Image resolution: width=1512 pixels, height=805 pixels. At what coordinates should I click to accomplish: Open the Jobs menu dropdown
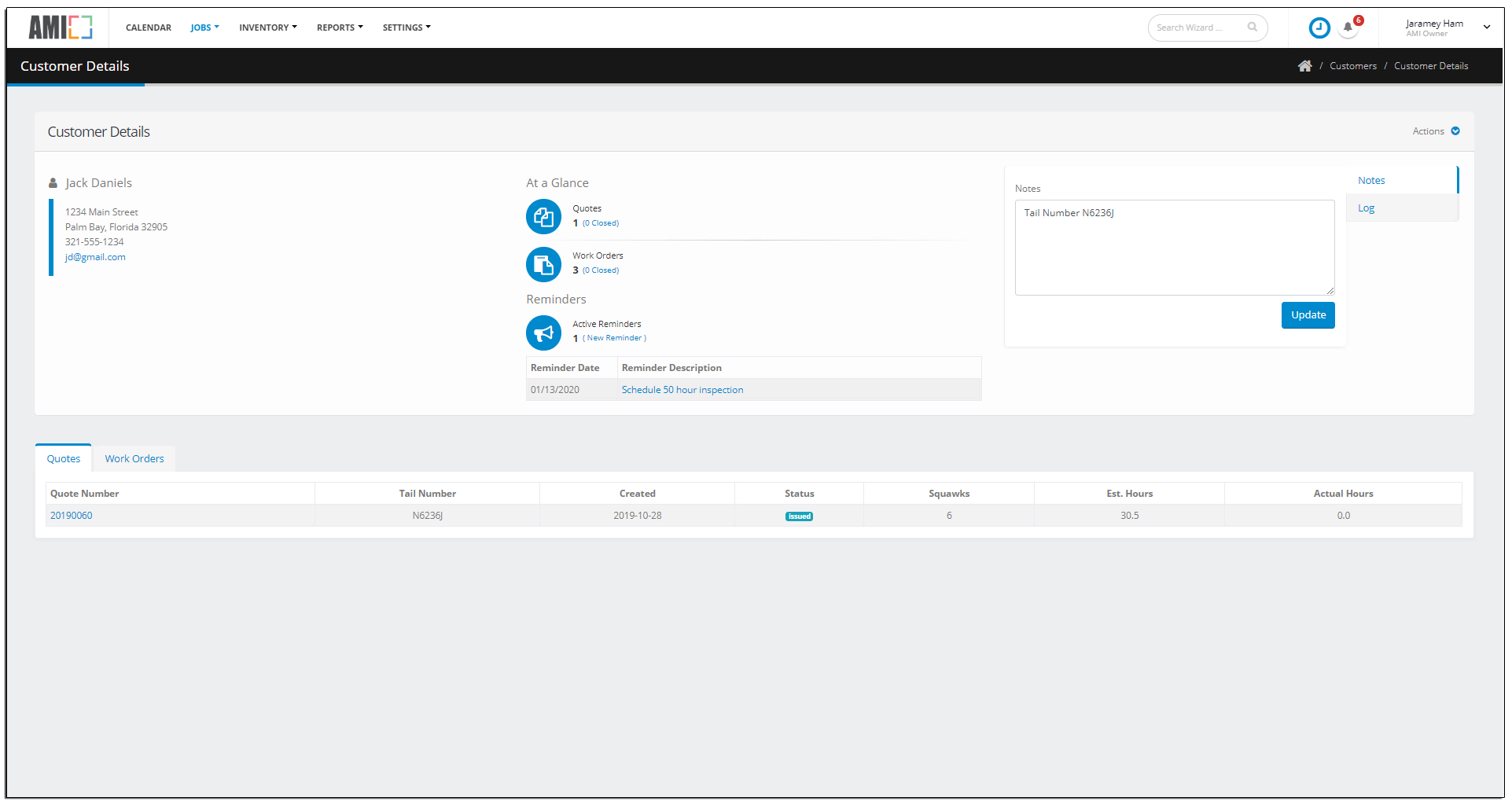click(204, 28)
